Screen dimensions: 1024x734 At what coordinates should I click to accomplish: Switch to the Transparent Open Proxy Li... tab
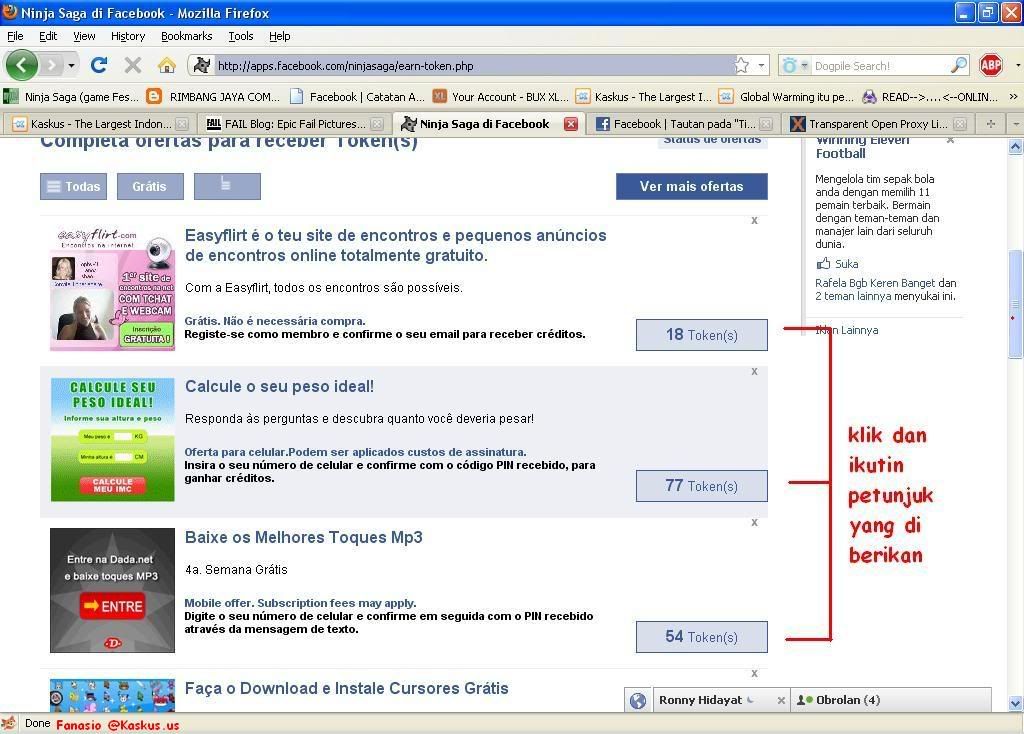(878, 124)
